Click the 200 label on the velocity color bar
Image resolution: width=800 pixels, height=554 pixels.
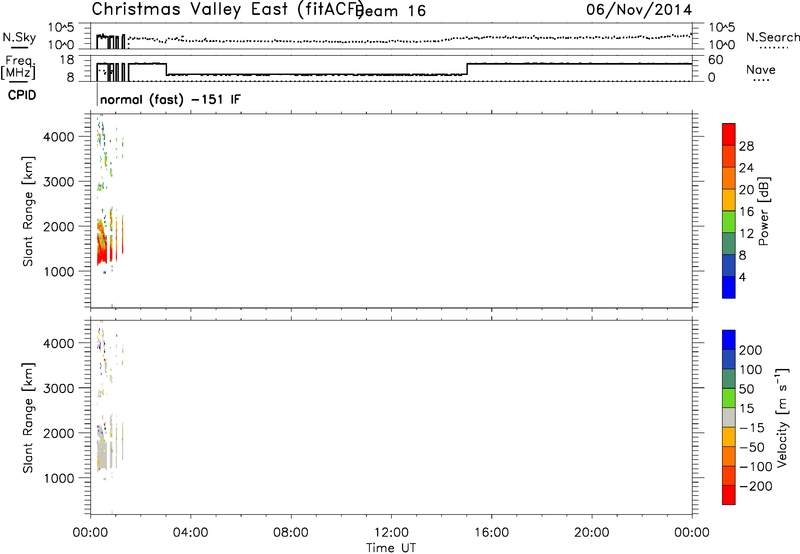(x=751, y=350)
